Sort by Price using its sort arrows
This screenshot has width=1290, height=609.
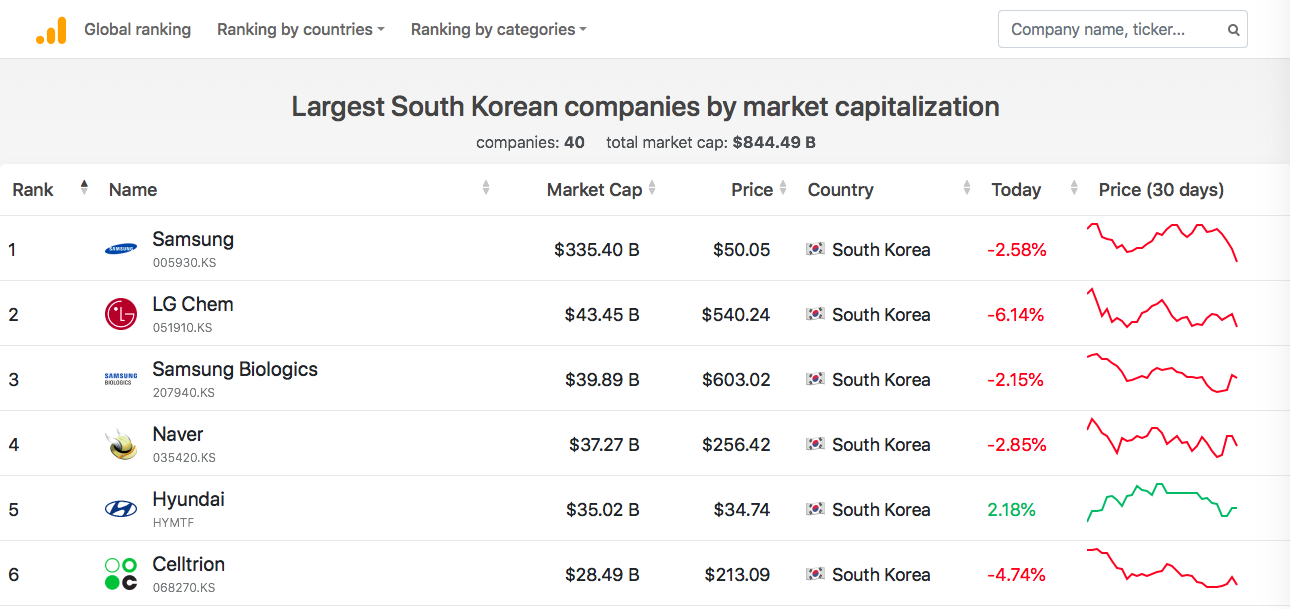coord(783,187)
